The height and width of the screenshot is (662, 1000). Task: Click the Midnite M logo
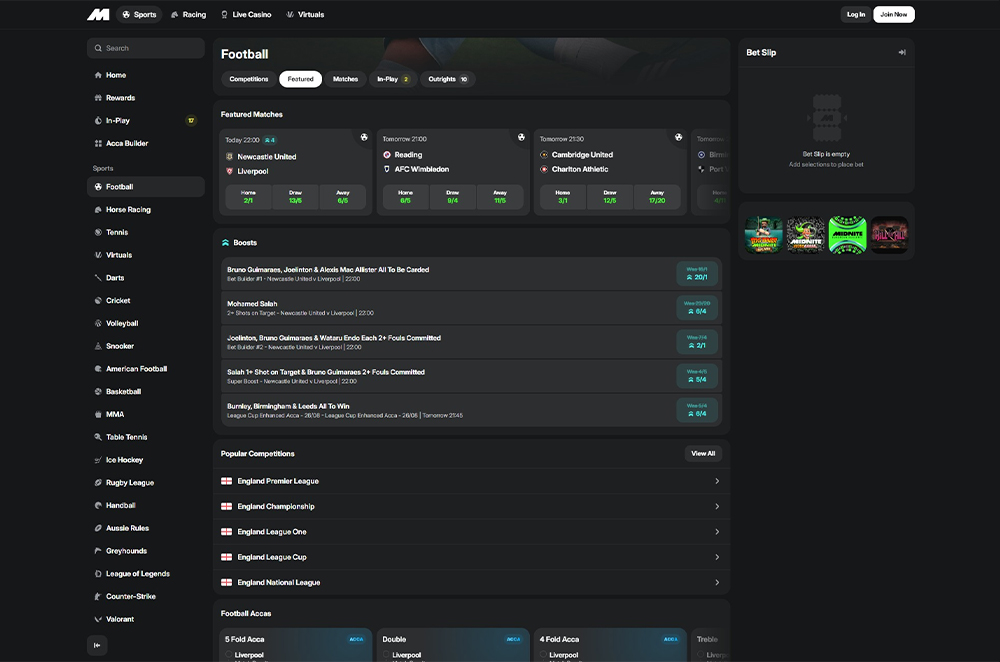point(98,15)
